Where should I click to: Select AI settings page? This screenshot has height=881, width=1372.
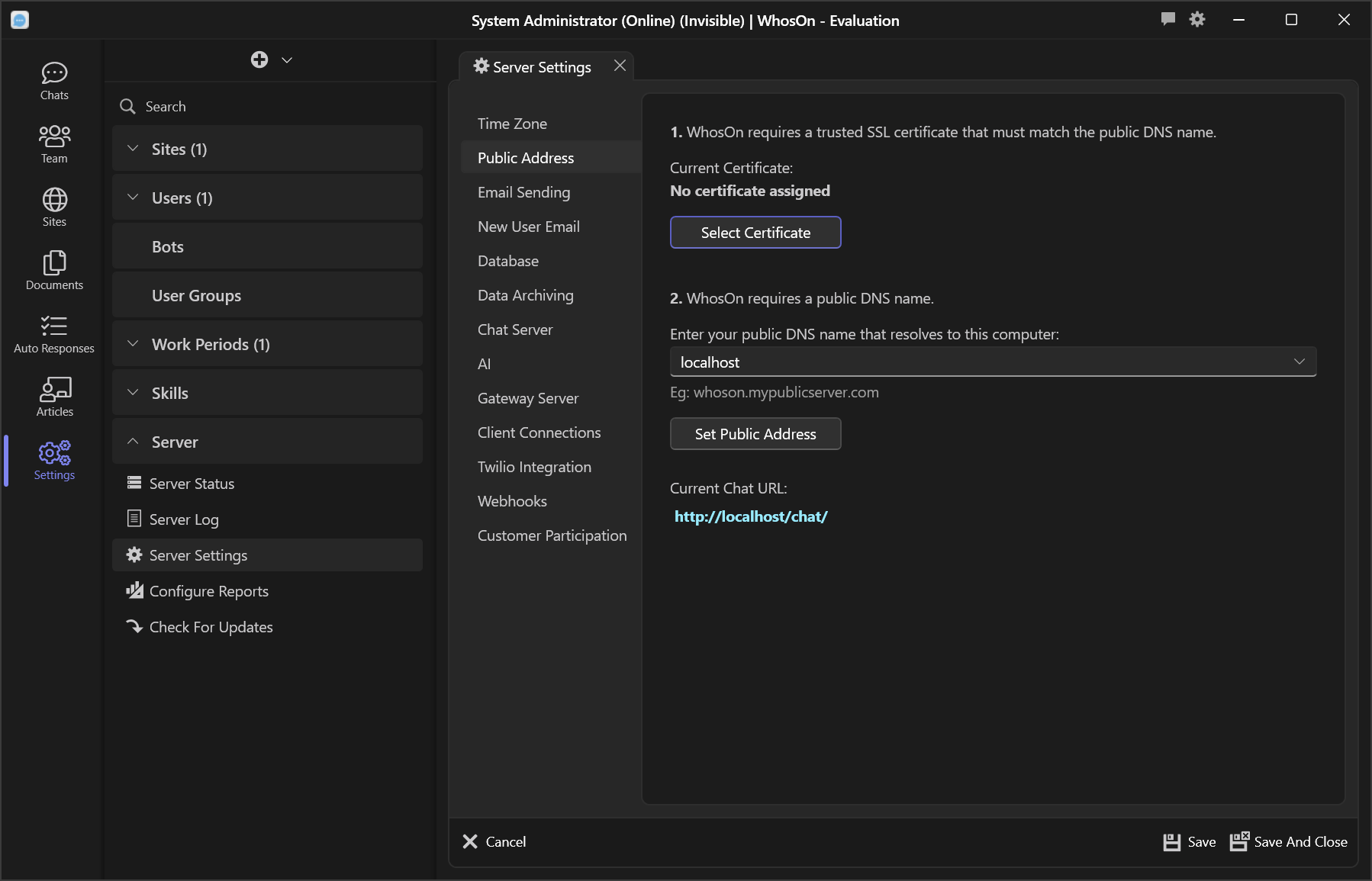click(x=551, y=364)
